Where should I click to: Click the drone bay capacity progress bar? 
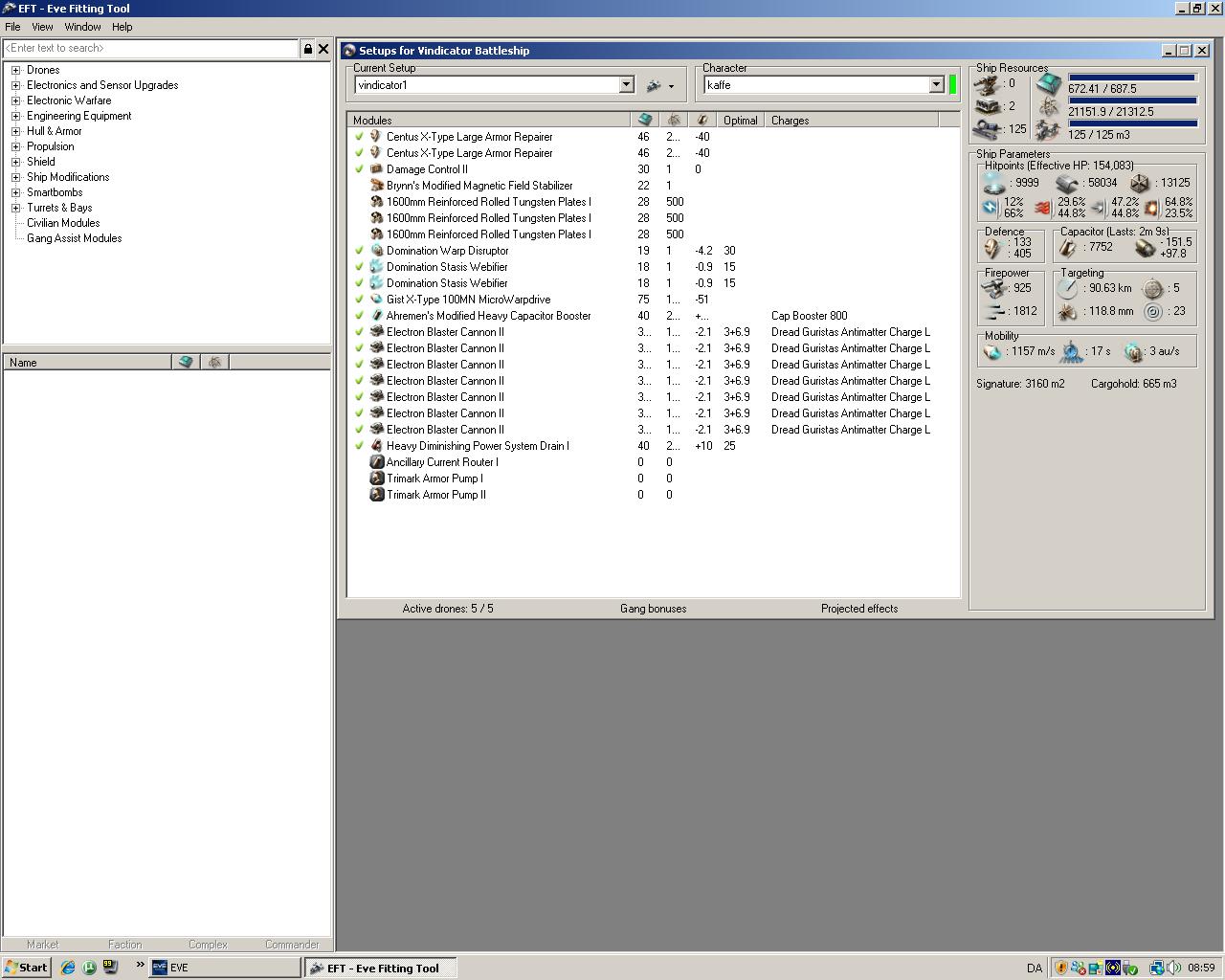(x=1131, y=123)
